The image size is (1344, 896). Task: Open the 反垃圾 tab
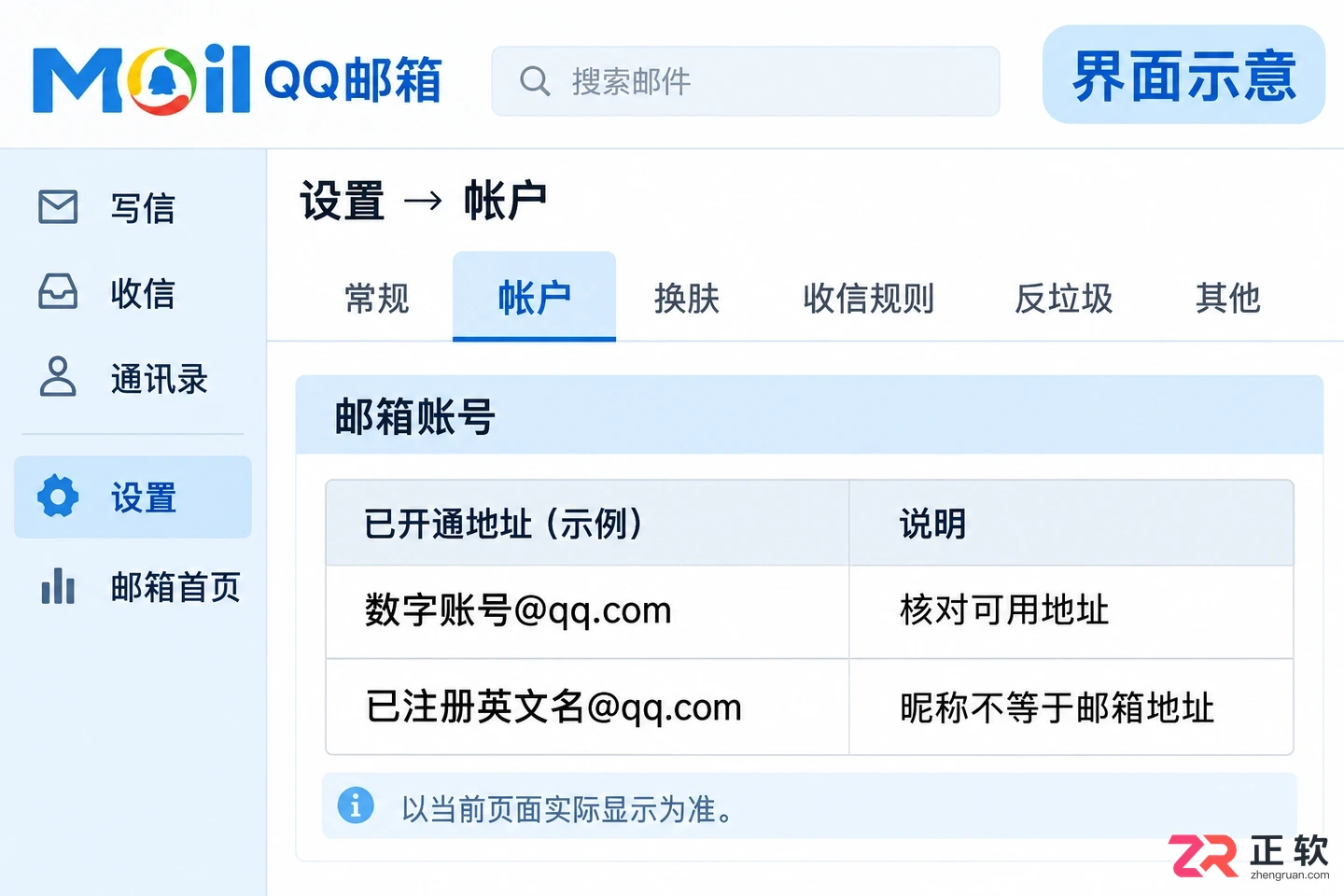pos(1064,299)
